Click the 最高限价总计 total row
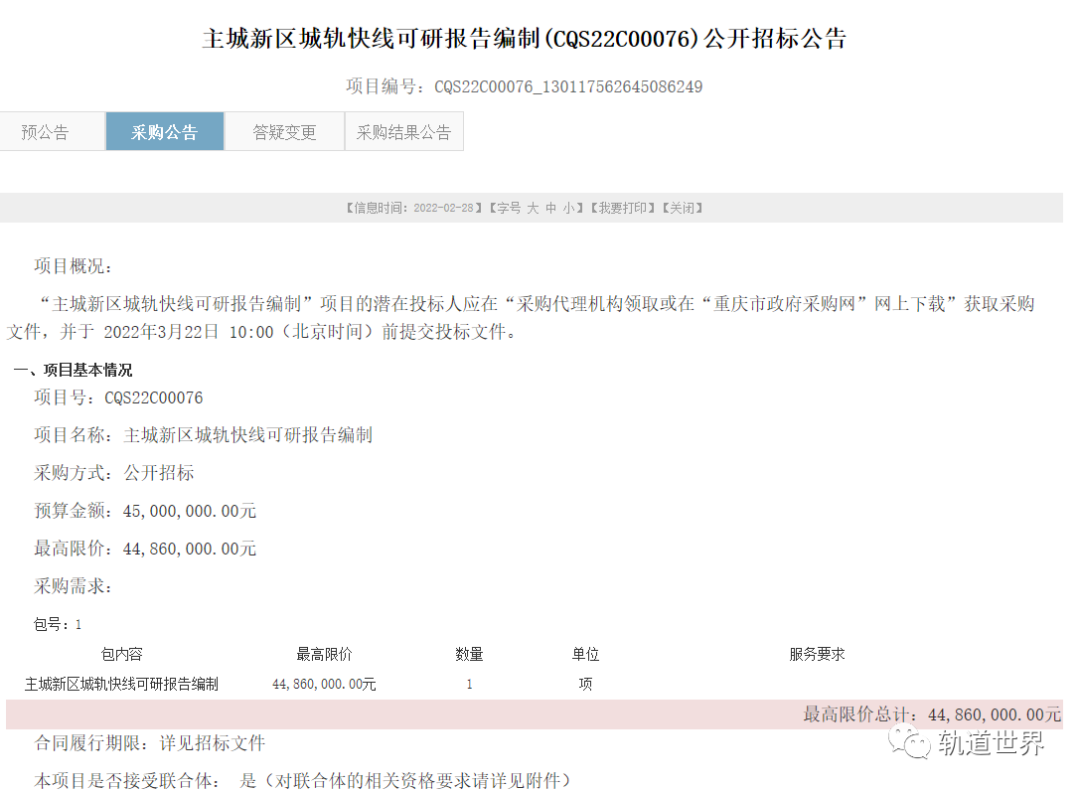The height and width of the screenshot is (791, 1080). tap(931, 714)
